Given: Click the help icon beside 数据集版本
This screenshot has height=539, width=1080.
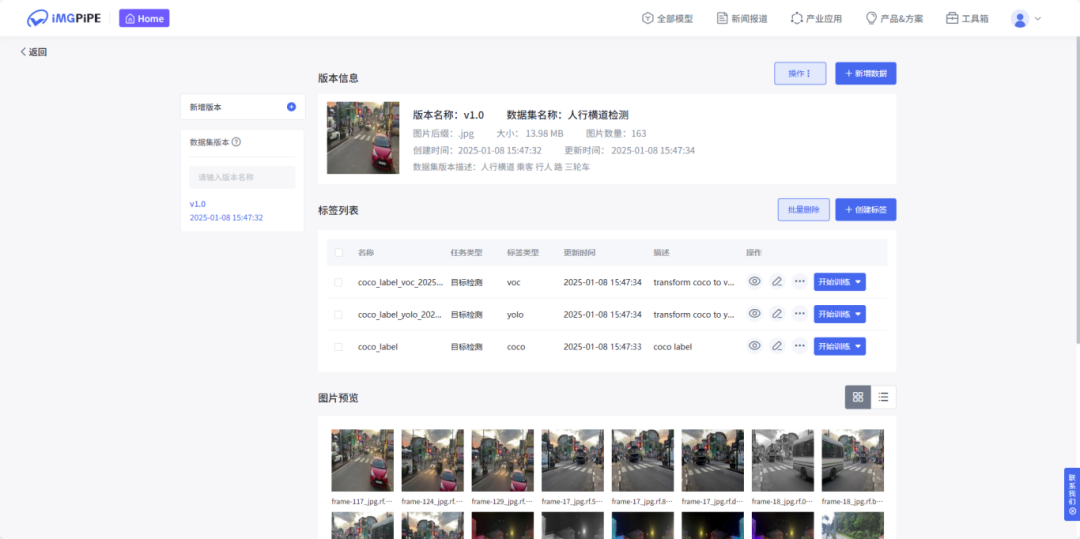Looking at the screenshot, I should tap(236, 142).
